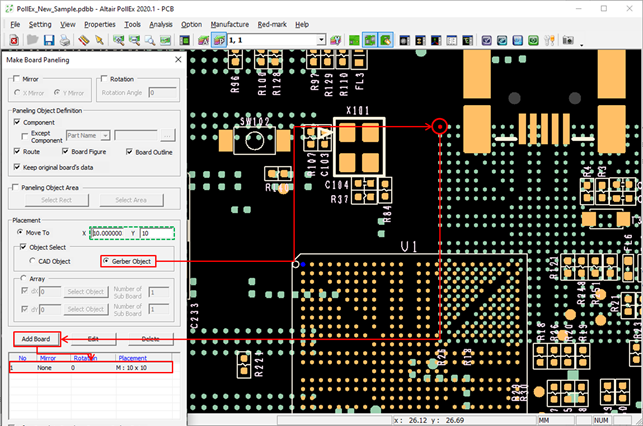Click the Y coordinate input field
The width and height of the screenshot is (643, 426).
click(x=157, y=233)
